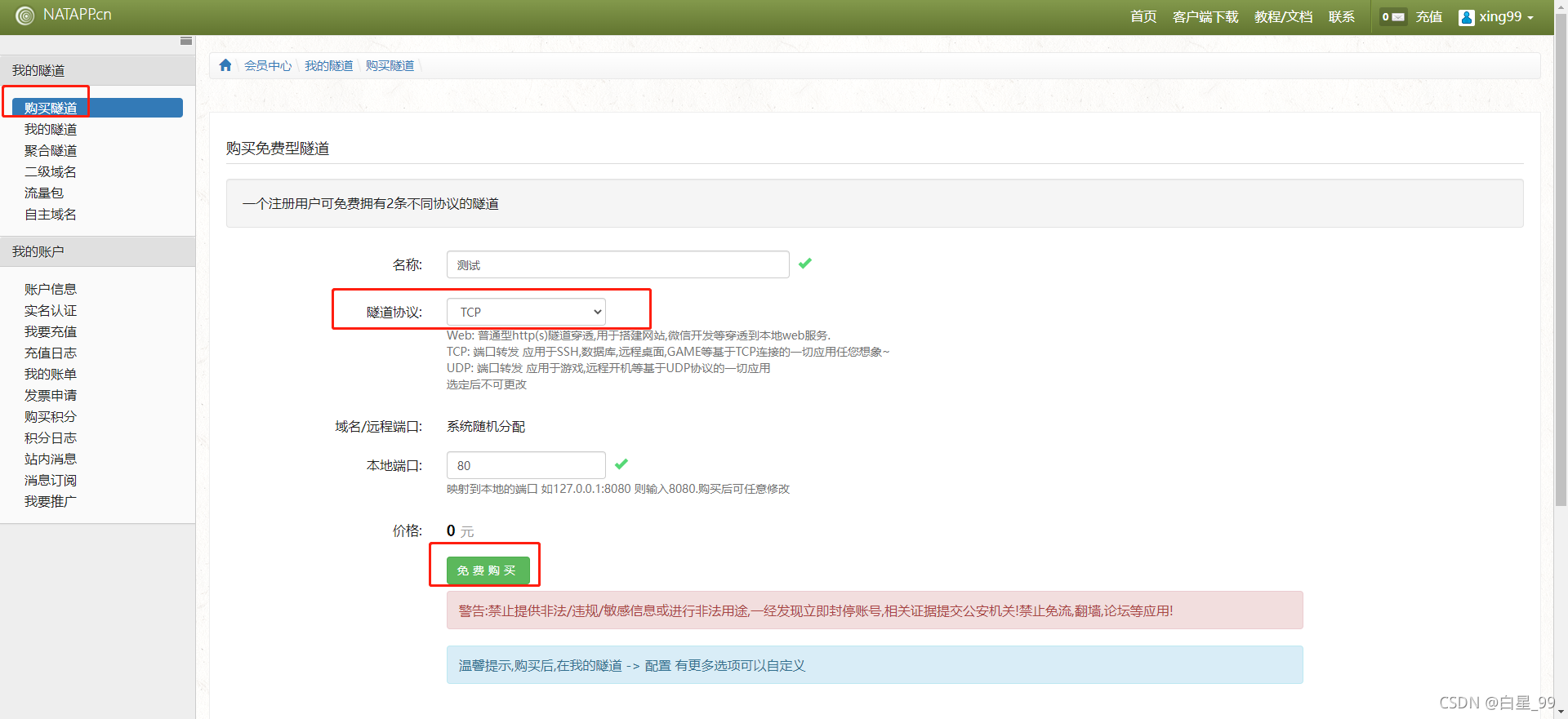The height and width of the screenshot is (719, 1568).
Task: Open 会员中心 breadcrumb link
Action: pos(268,65)
